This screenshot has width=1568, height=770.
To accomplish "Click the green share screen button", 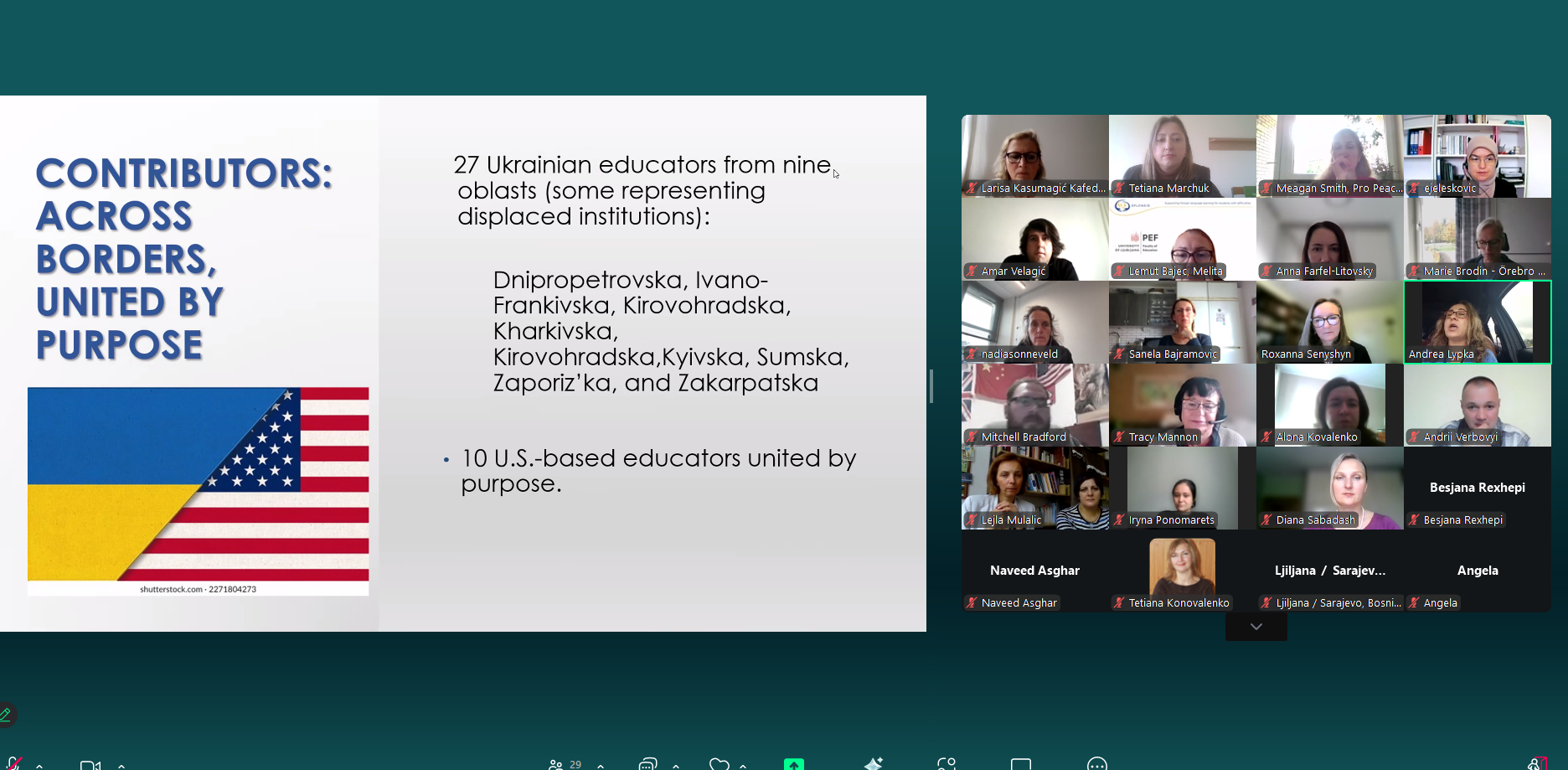I will (793, 764).
